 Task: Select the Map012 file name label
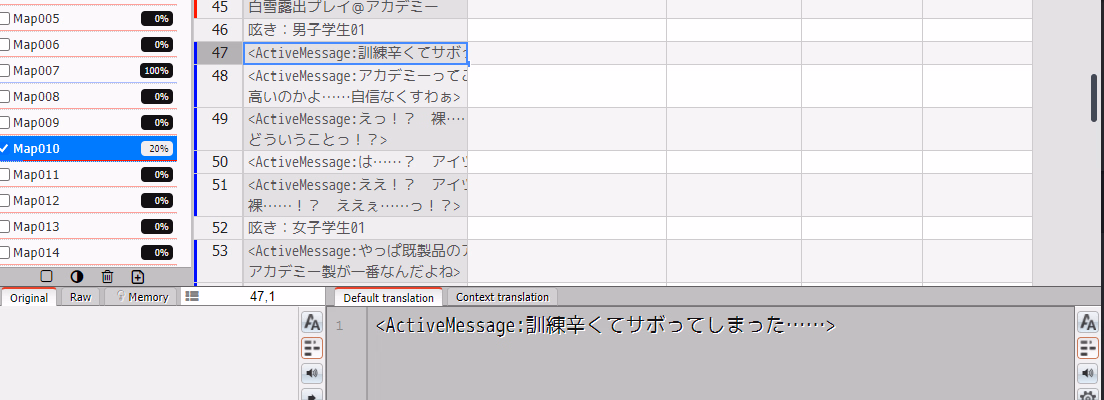(36, 201)
